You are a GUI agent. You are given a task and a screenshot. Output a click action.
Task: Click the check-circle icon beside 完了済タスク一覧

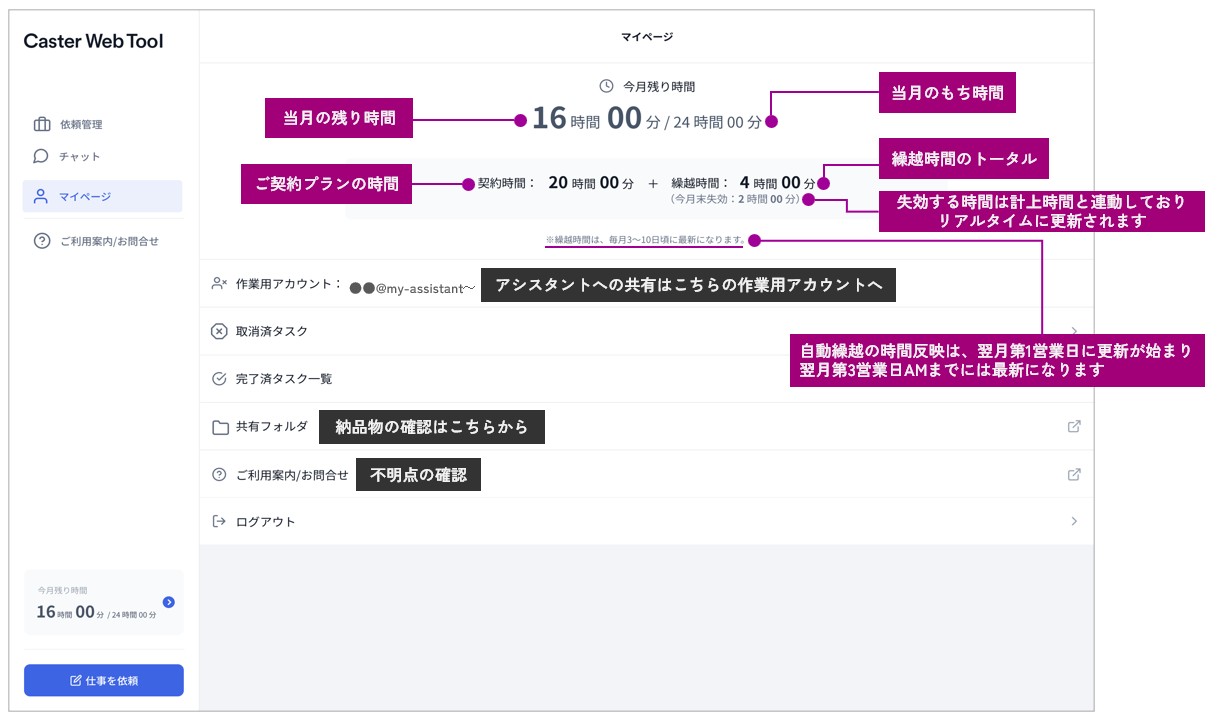[218, 378]
